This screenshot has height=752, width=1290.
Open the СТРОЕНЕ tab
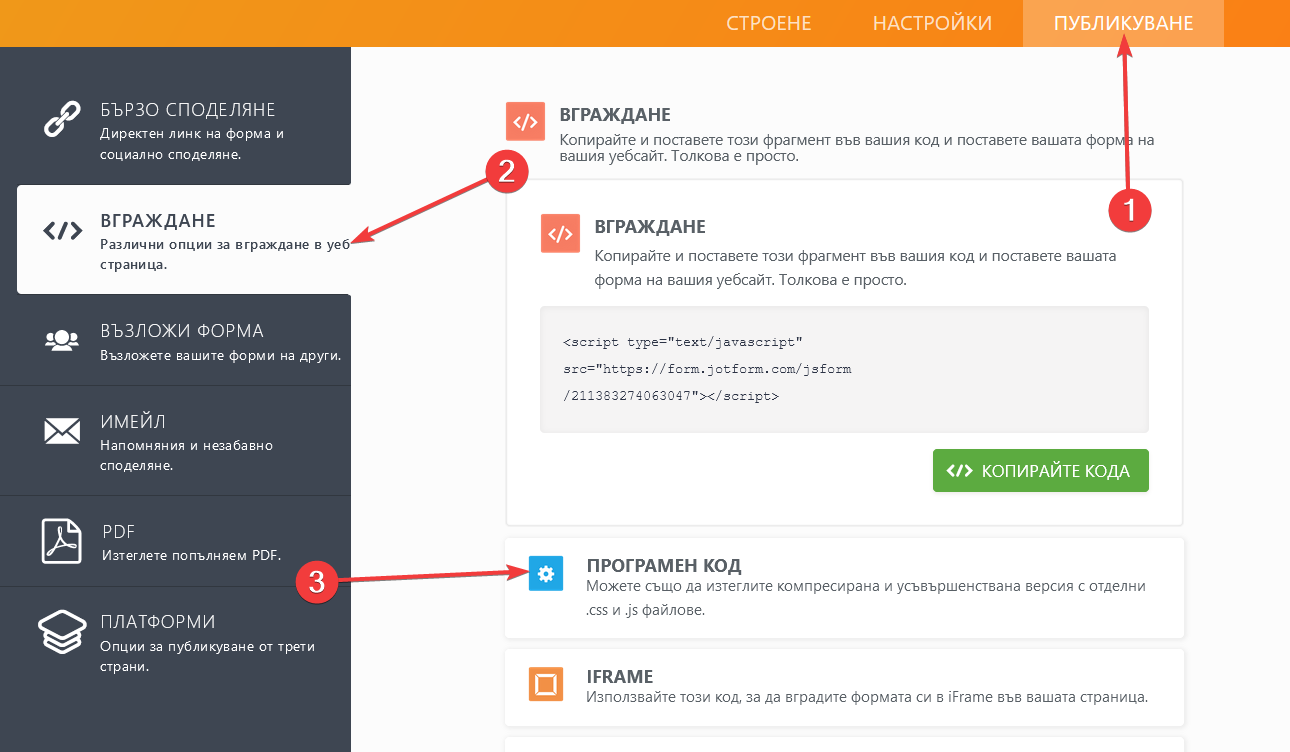point(768,23)
